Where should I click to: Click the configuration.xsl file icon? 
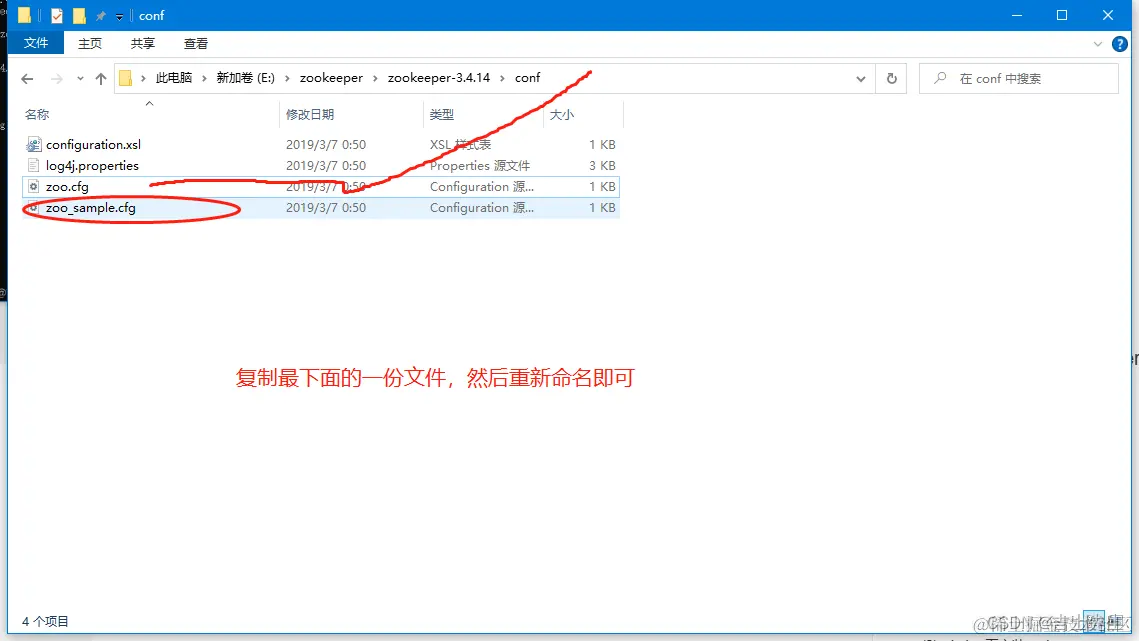(x=33, y=145)
